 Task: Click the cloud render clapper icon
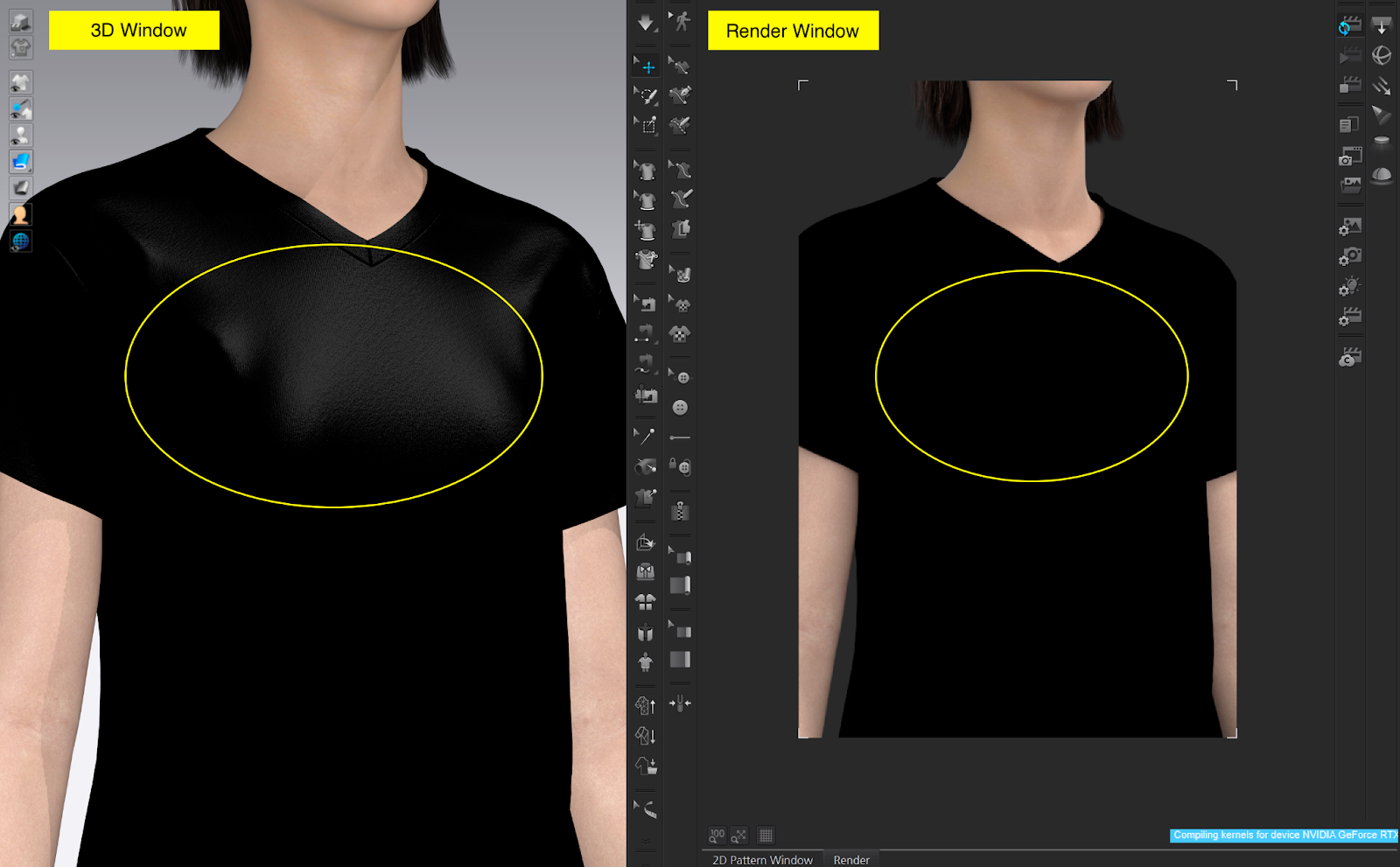1349,357
